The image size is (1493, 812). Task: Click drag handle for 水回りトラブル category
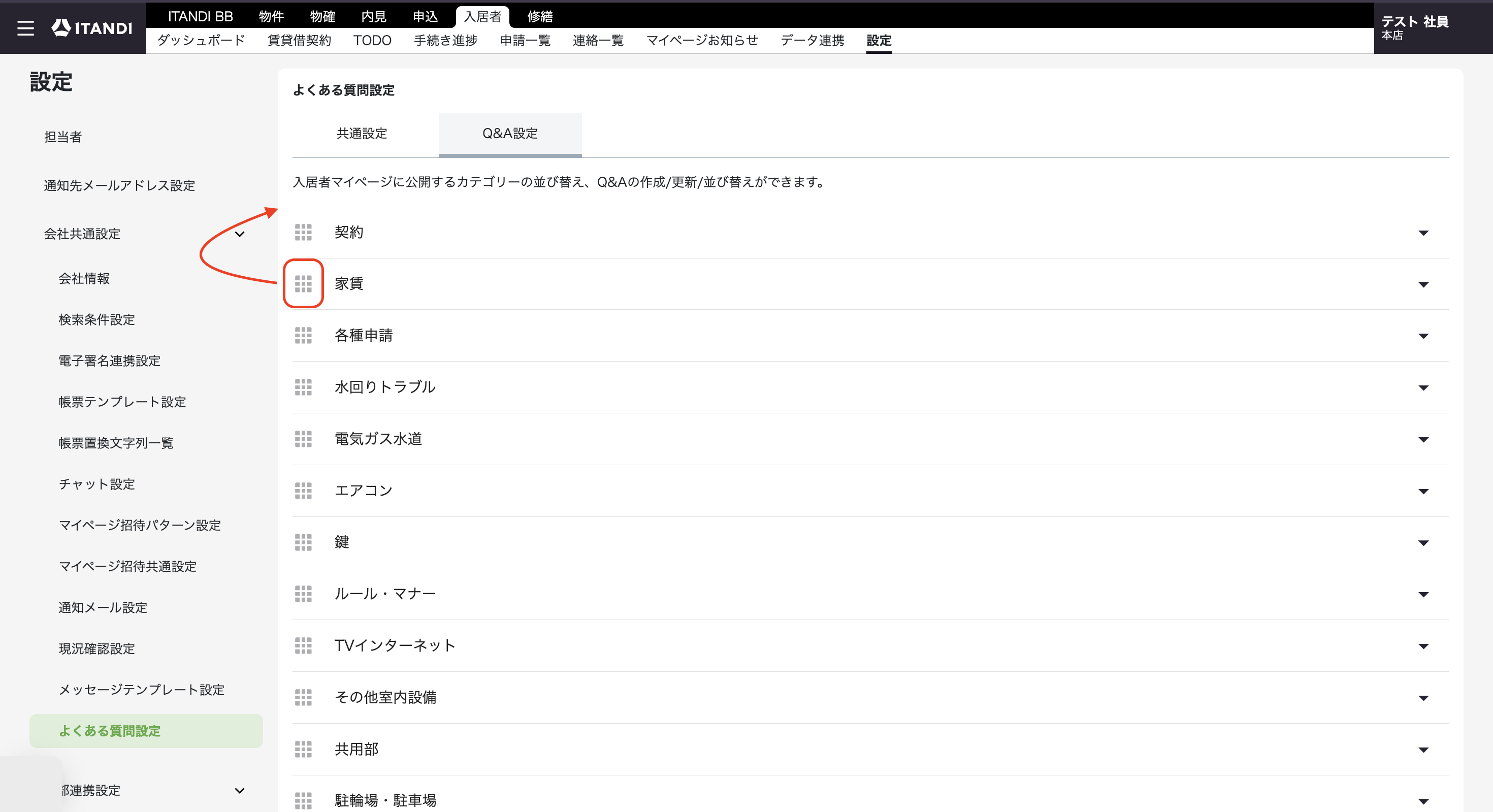pos(303,387)
